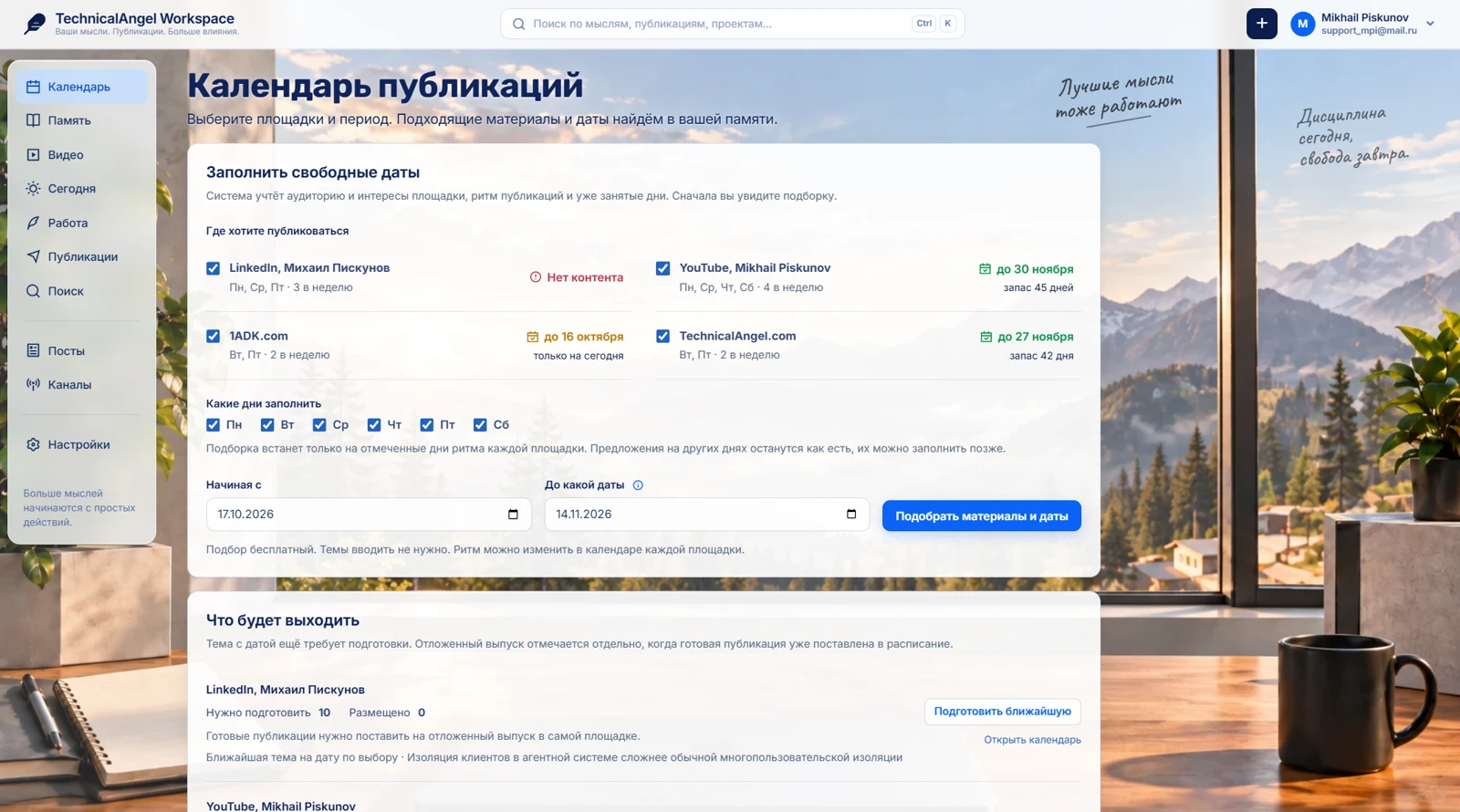Screen dimensions: 1460x812
Task: Toggle the Ср weekday checkbox
Action: (319, 425)
